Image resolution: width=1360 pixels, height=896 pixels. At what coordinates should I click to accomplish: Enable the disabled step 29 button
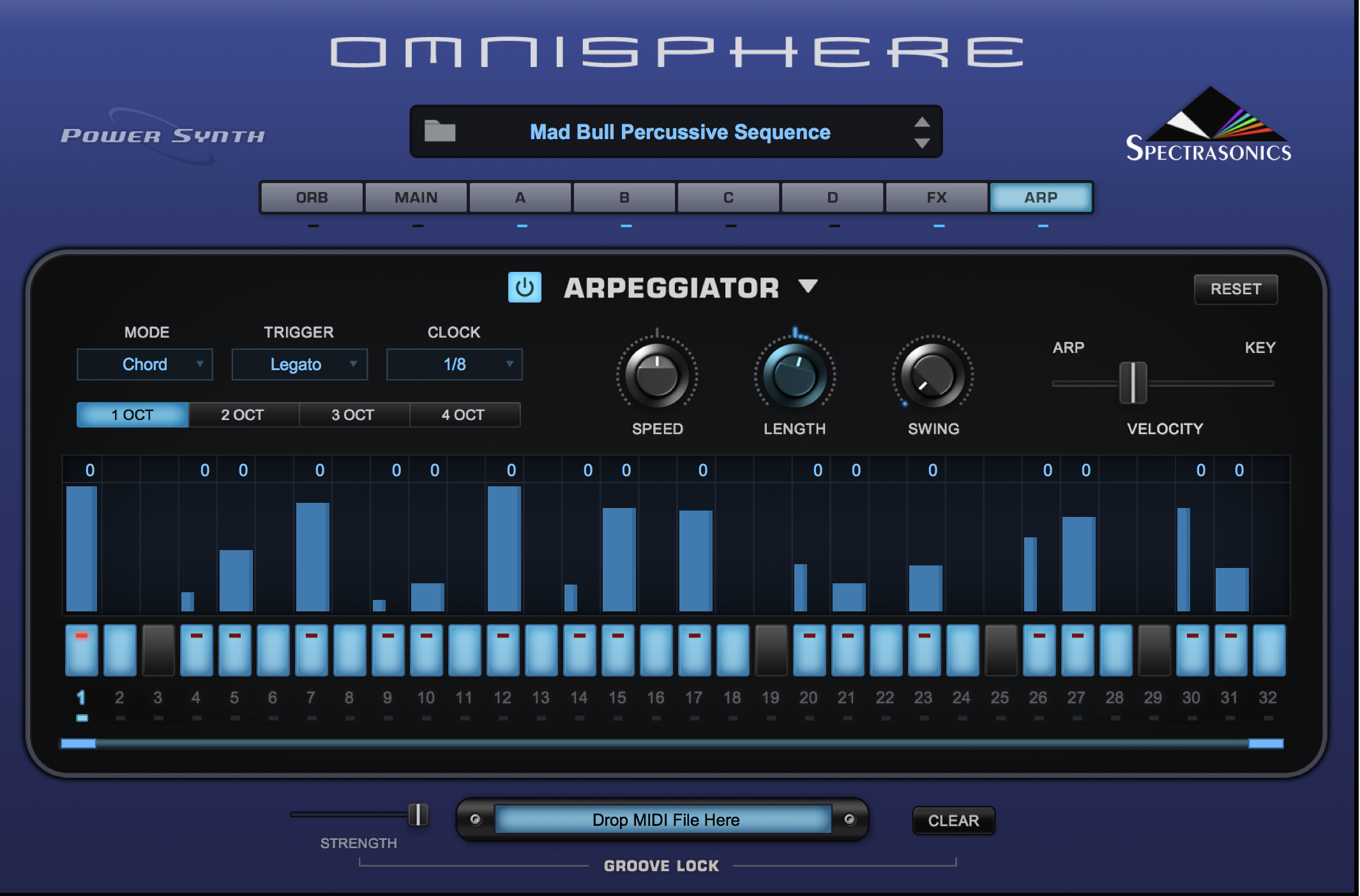(x=1154, y=650)
